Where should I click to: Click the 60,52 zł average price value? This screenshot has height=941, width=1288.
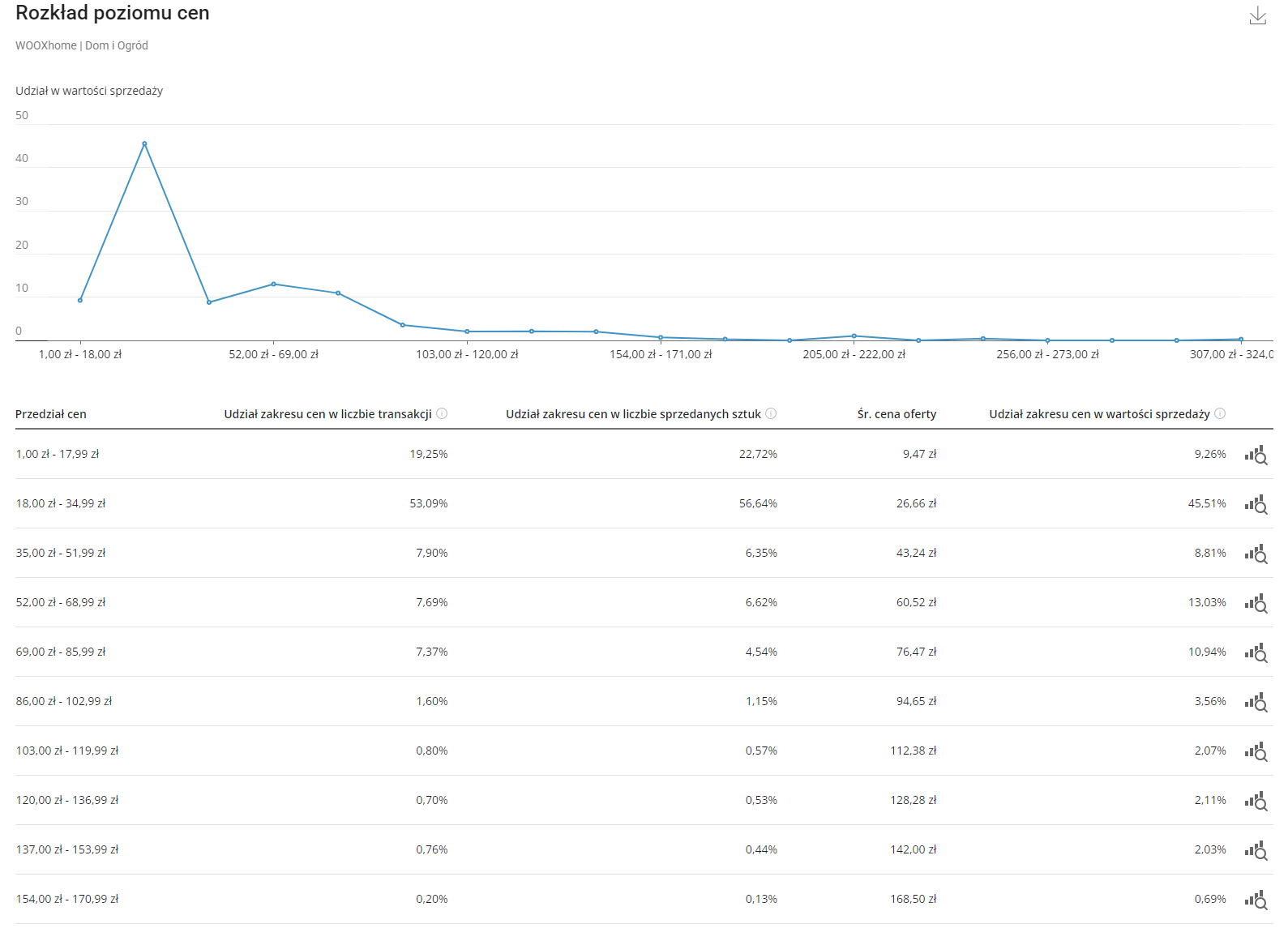click(x=916, y=602)
